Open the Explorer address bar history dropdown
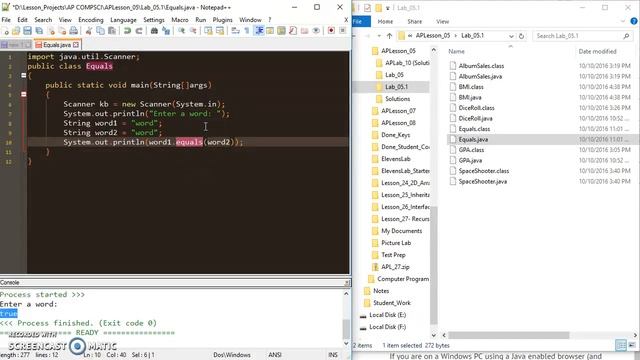This screenshot has height=360, width=640. point(511,36)
